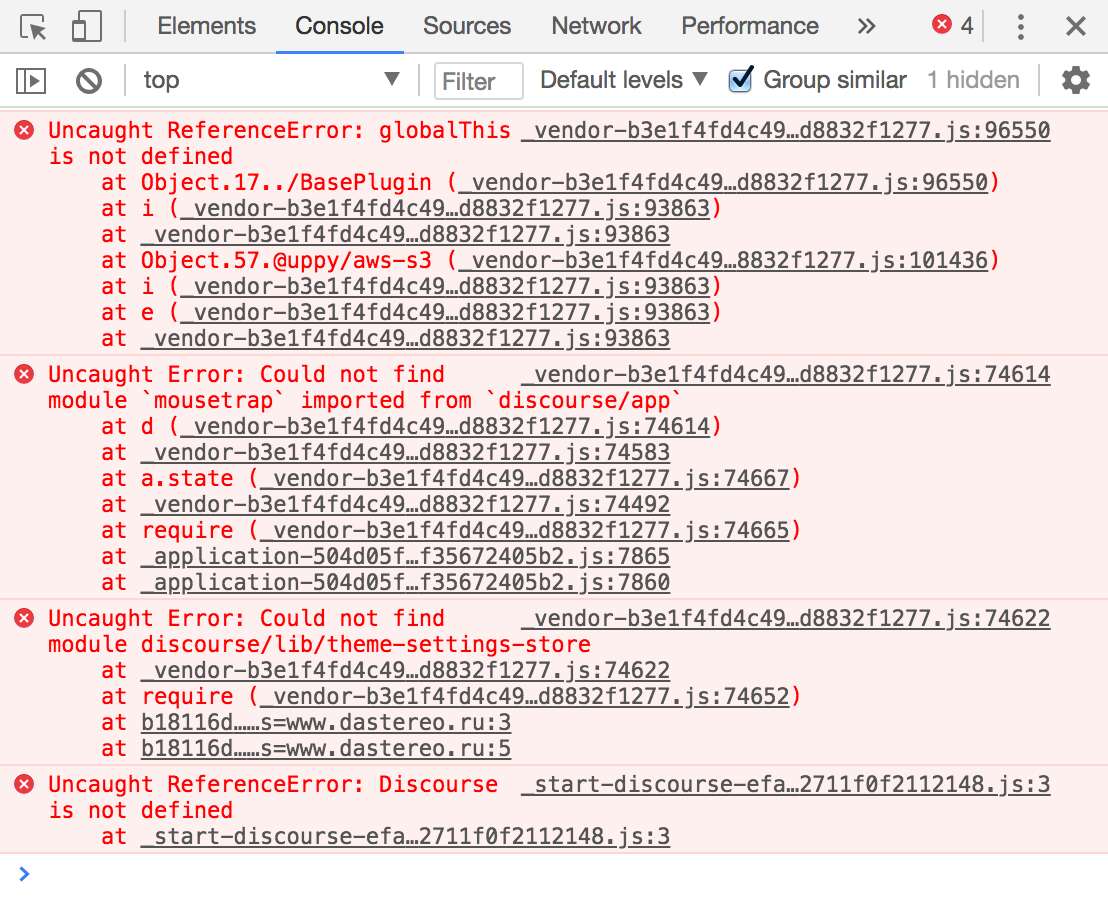Show more DevTools tabs chevron
The width and height of the screenshot is (1108, 898).
tap(866, 27)
